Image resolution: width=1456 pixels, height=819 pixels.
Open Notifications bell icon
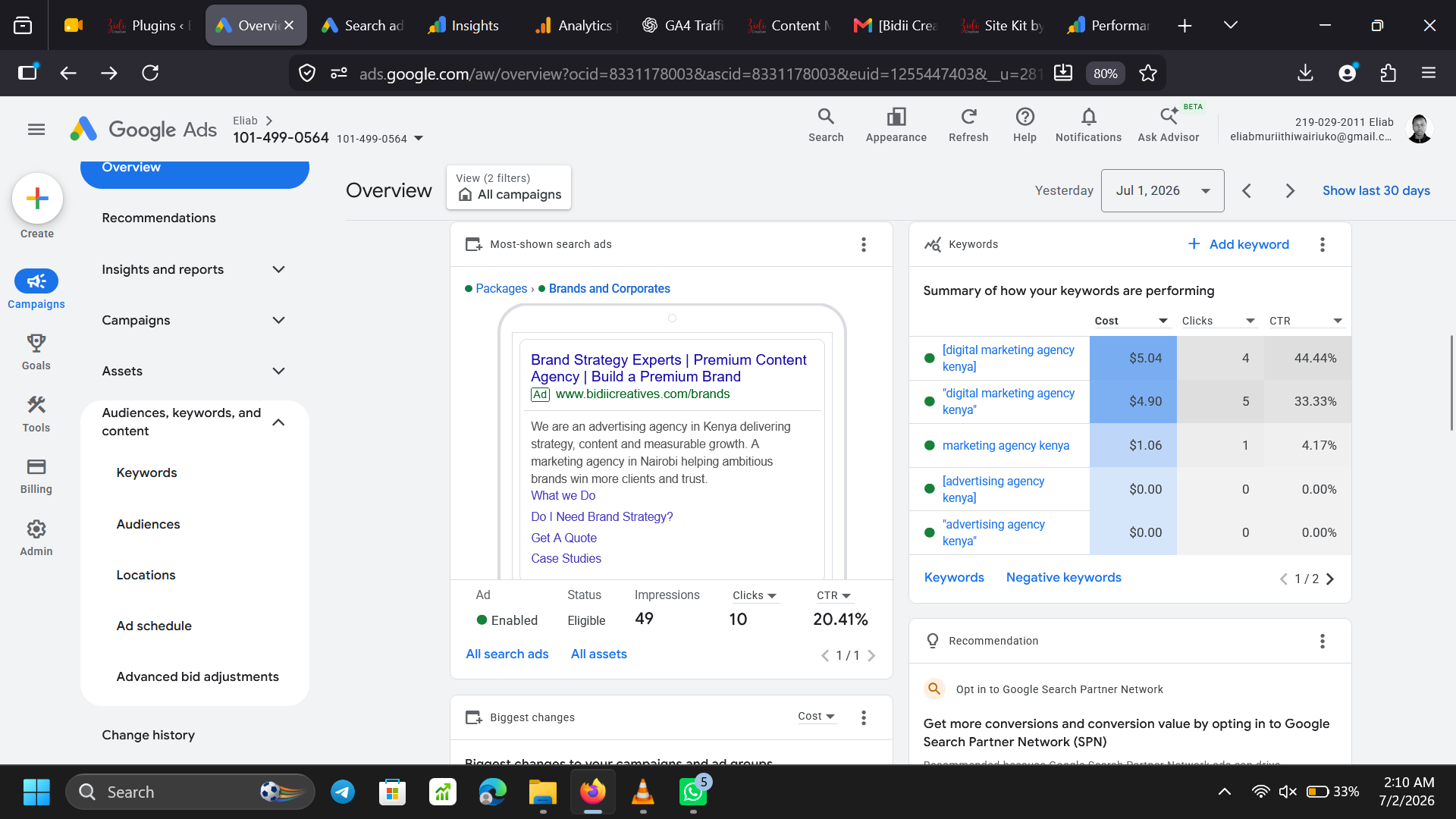[1088, 125]
